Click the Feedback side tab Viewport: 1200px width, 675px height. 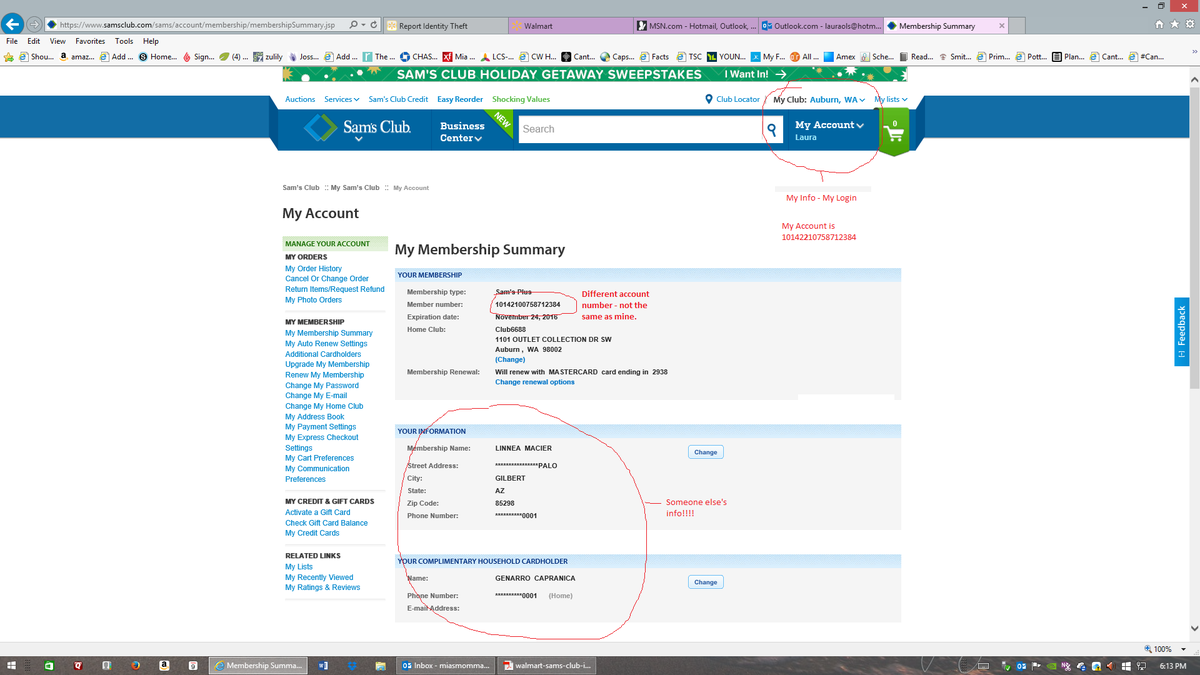click(1181, 330)
